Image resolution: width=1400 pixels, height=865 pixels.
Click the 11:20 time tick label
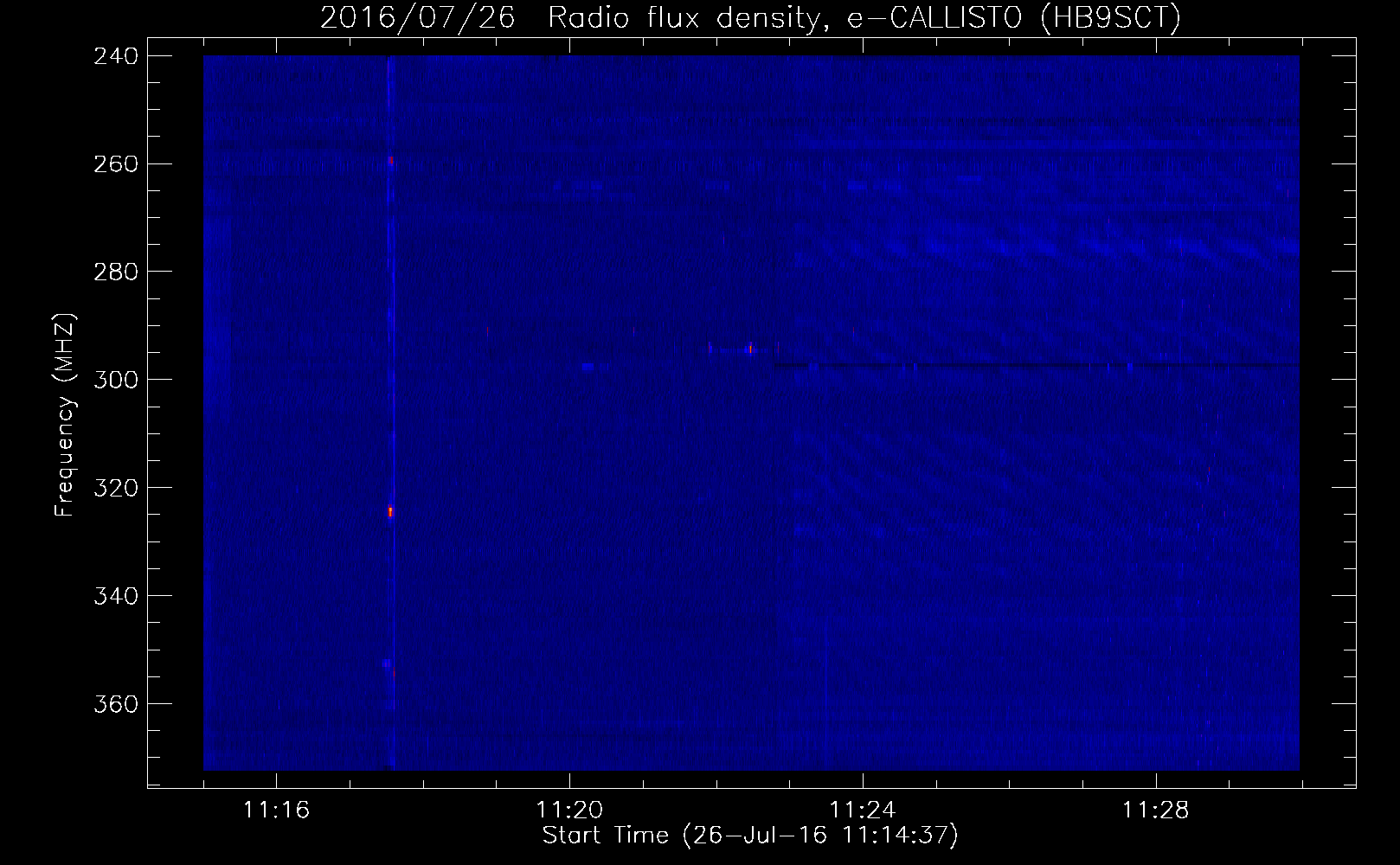[569, 811]
